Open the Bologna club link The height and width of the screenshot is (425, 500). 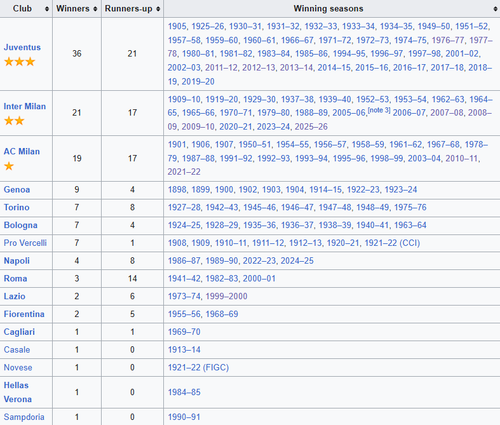pyautogui.click(x=20, y=225)
